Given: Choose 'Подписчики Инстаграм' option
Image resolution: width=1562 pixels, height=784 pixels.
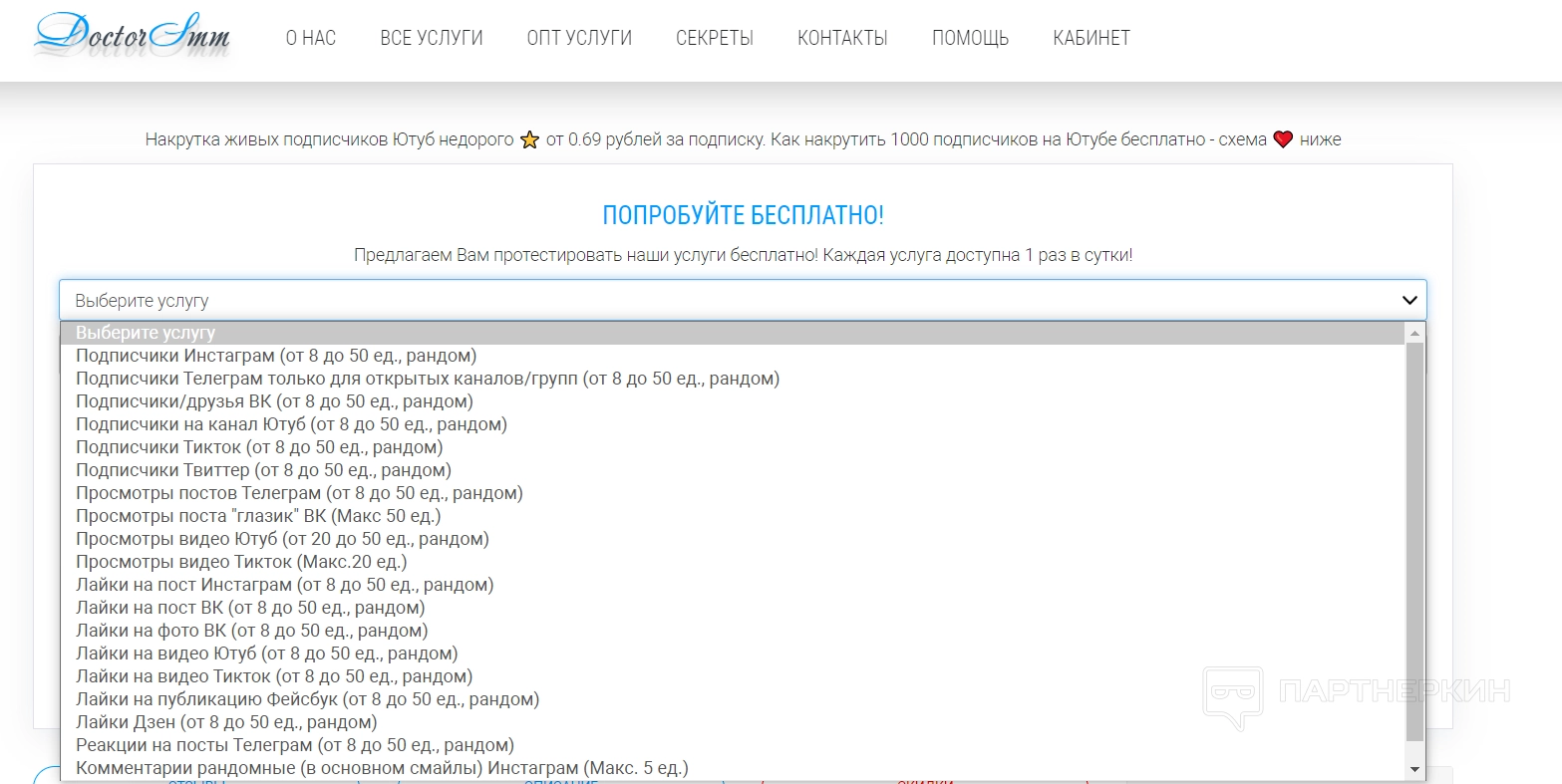Looking at the screenshot, I should [x=733, y=356].
